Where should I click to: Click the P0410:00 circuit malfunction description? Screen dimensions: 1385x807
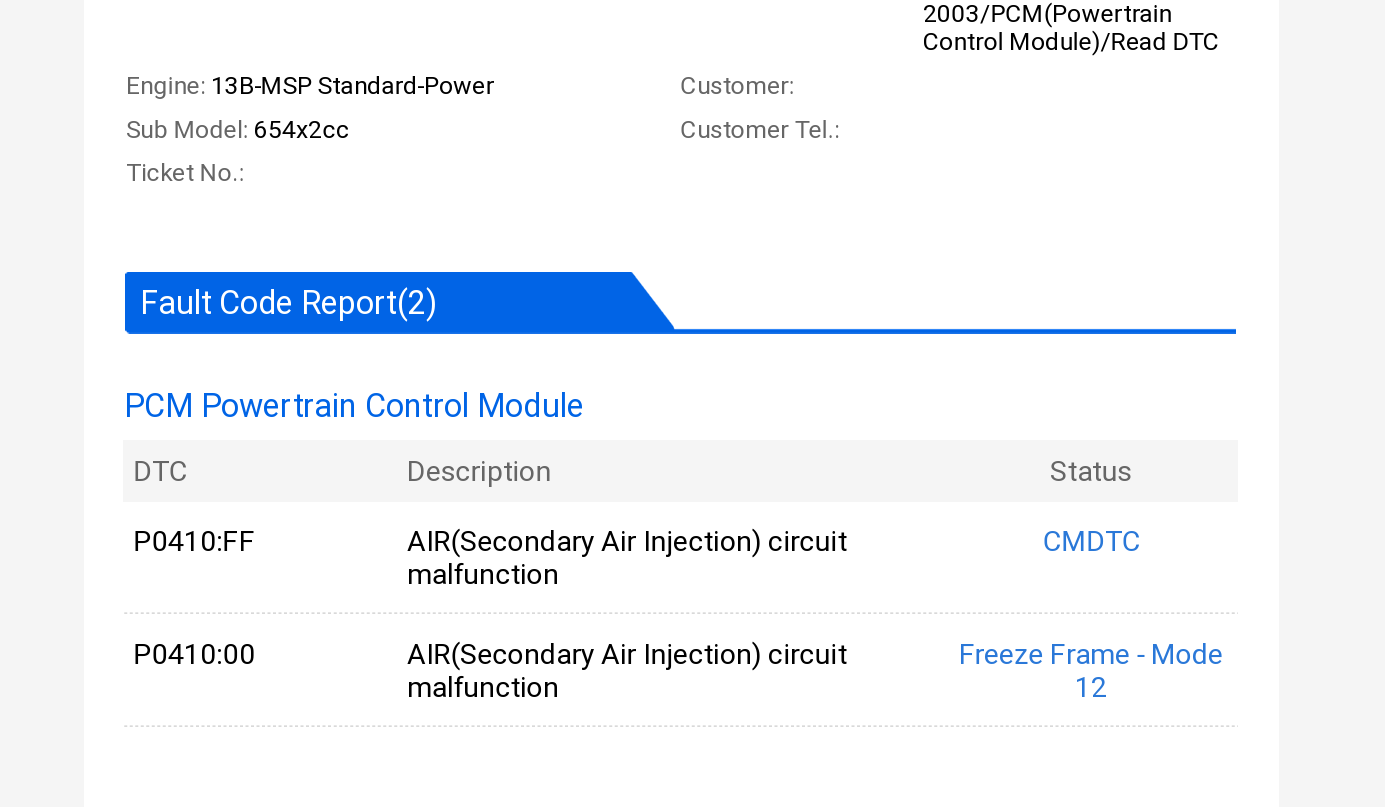[x=626, y=671]
